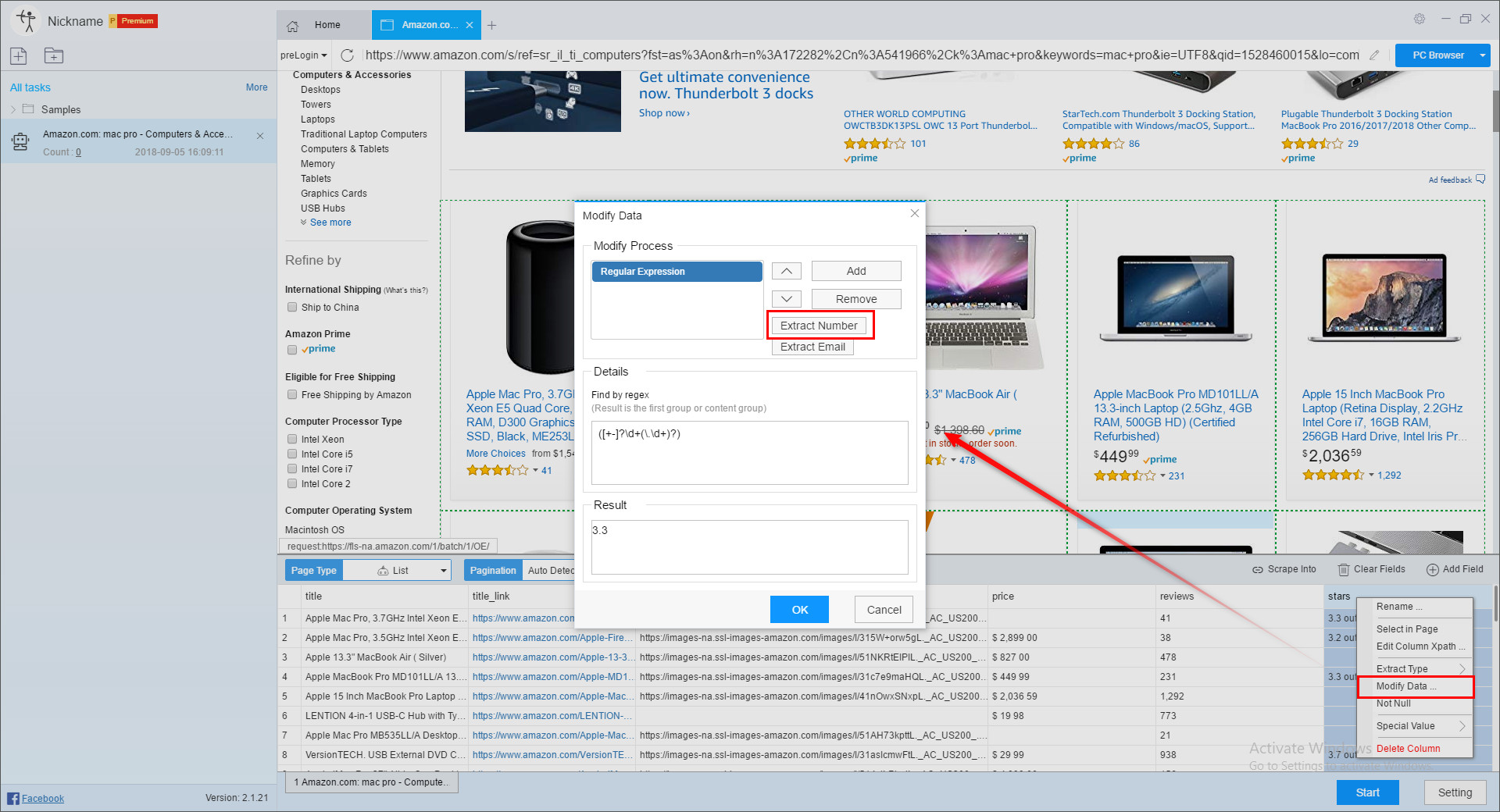The height and width of the screenshot is (812, 1500).
Task: Remove the Amazon task from task list
Action: (260, 136)
